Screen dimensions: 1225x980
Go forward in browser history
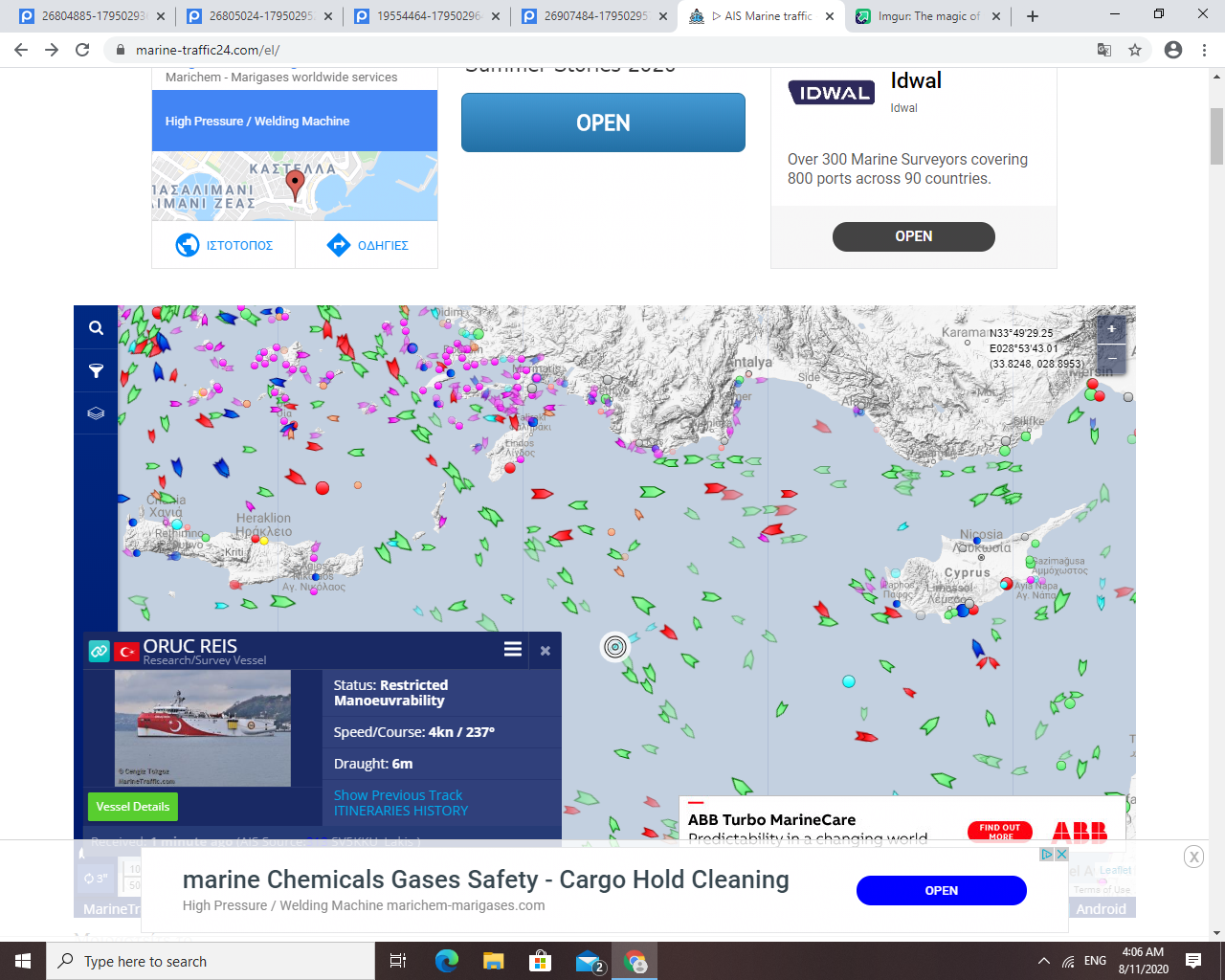pos(52,50)
